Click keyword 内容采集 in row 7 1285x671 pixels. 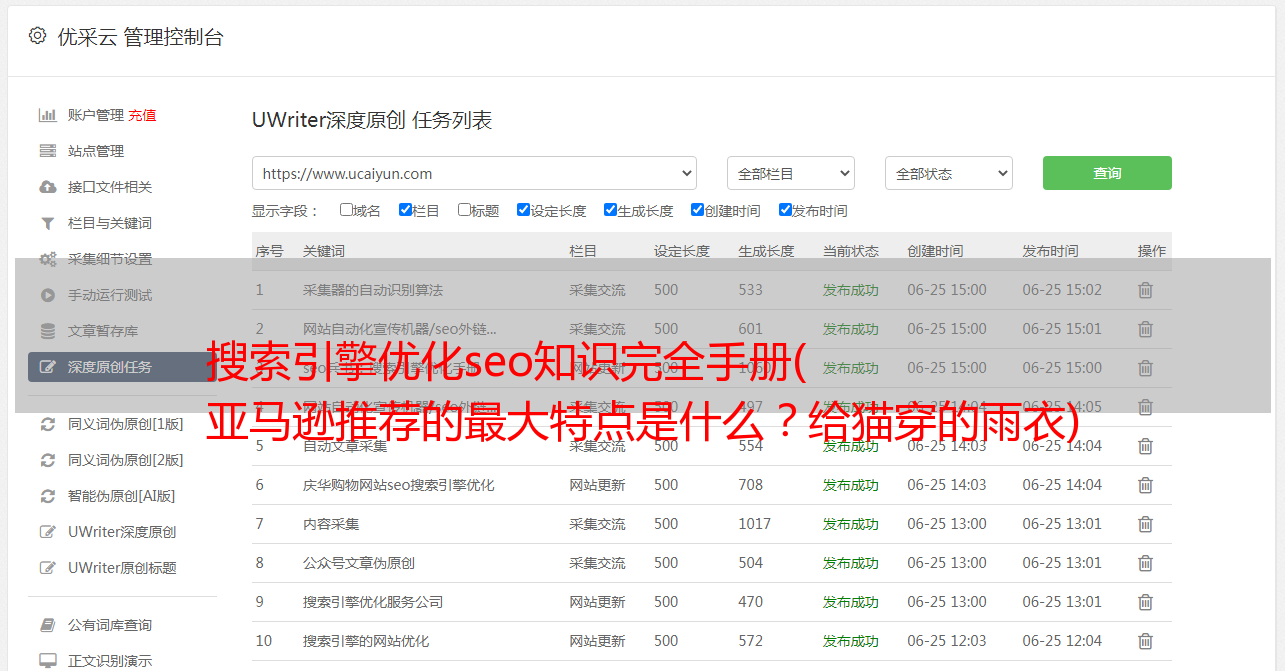coord(331,524)
